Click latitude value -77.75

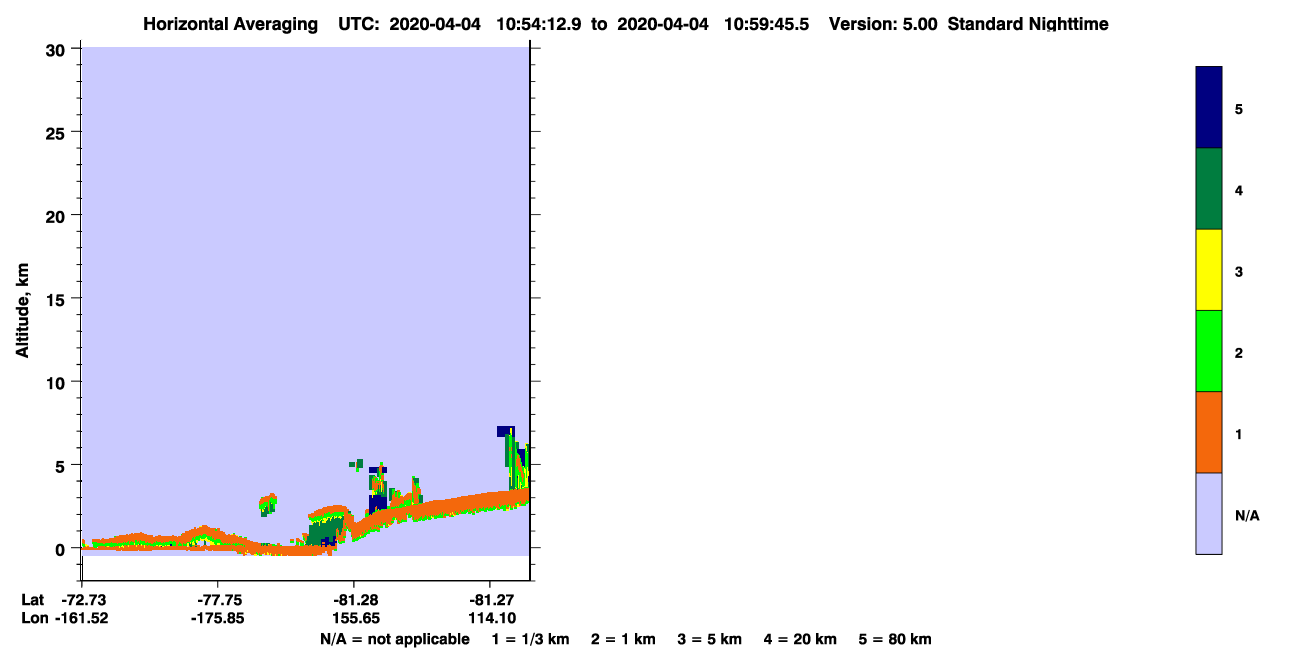(218, 600)
